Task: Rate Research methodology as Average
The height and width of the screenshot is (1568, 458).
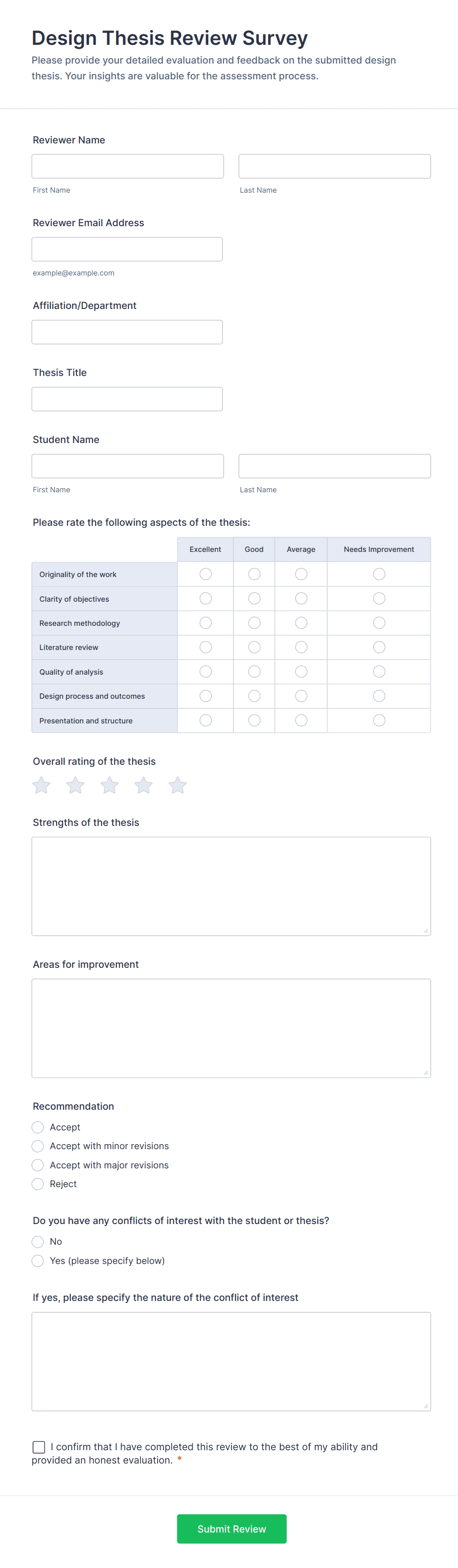Action: (x=300, y=623)
